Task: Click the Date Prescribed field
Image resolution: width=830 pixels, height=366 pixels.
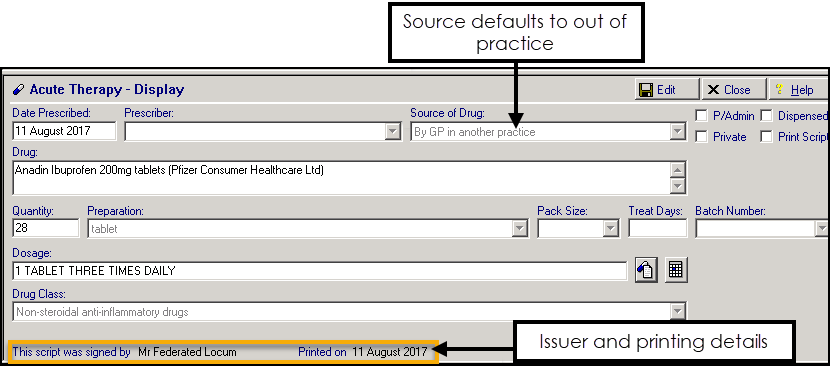Action: [64, 131]
